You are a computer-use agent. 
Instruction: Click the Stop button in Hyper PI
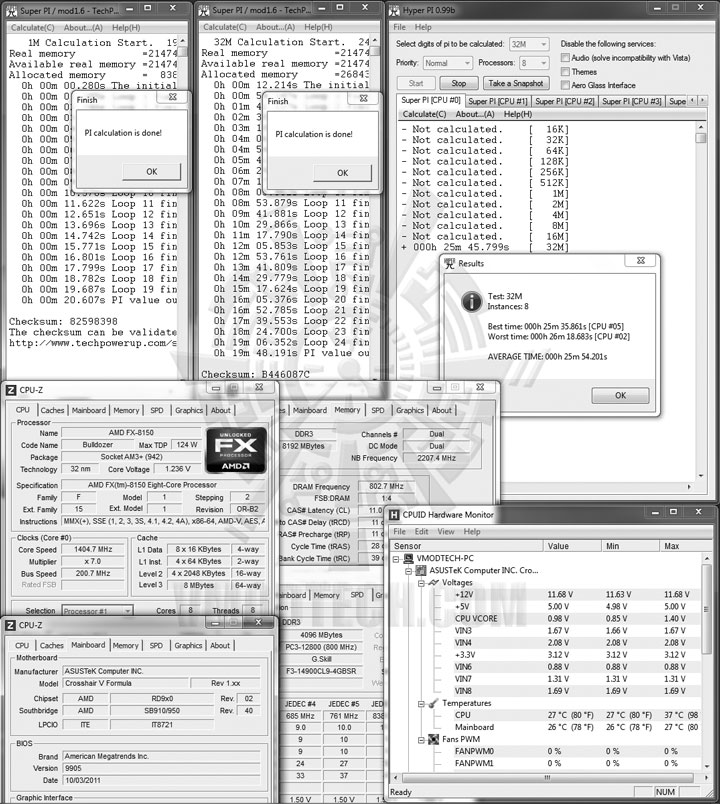click(459, 83)
